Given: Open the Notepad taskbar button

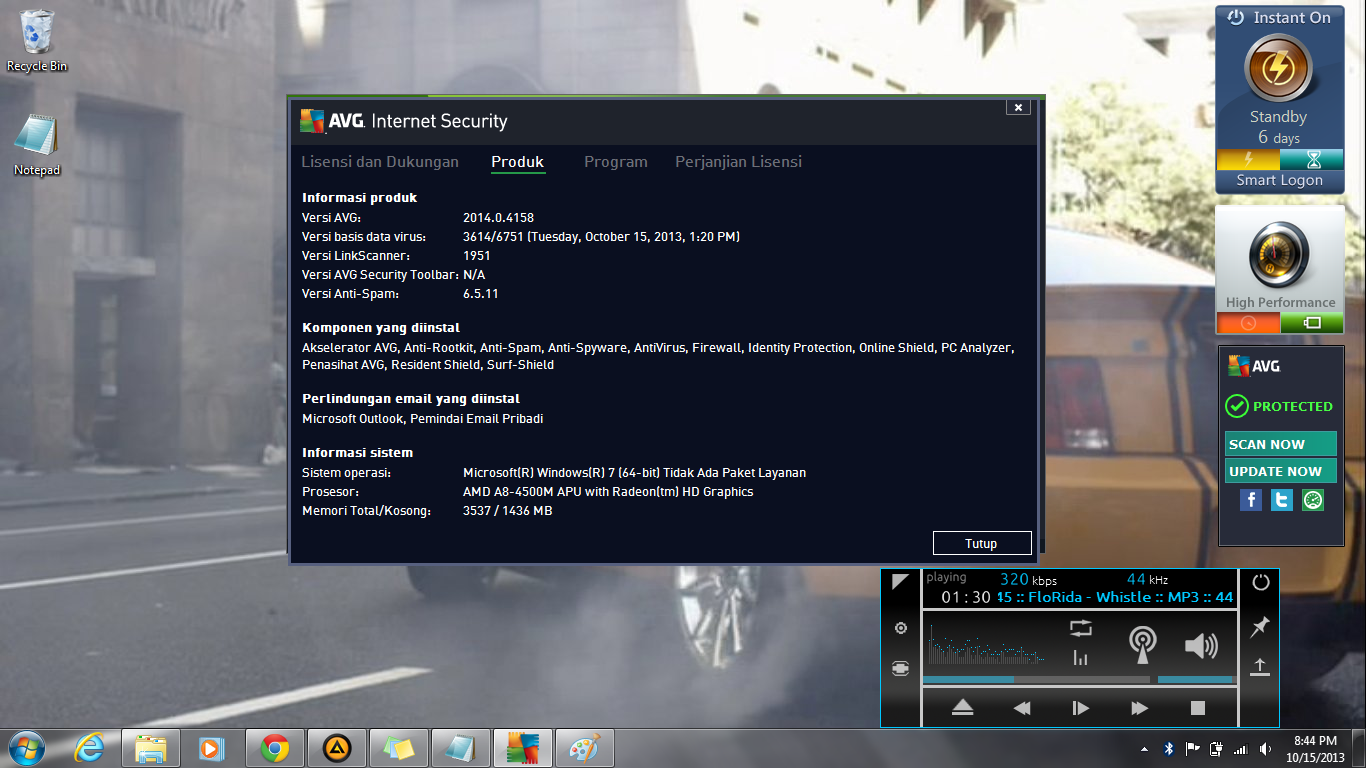Looking at the screenshot, I should pyautogui.click(x=461, y=748).
